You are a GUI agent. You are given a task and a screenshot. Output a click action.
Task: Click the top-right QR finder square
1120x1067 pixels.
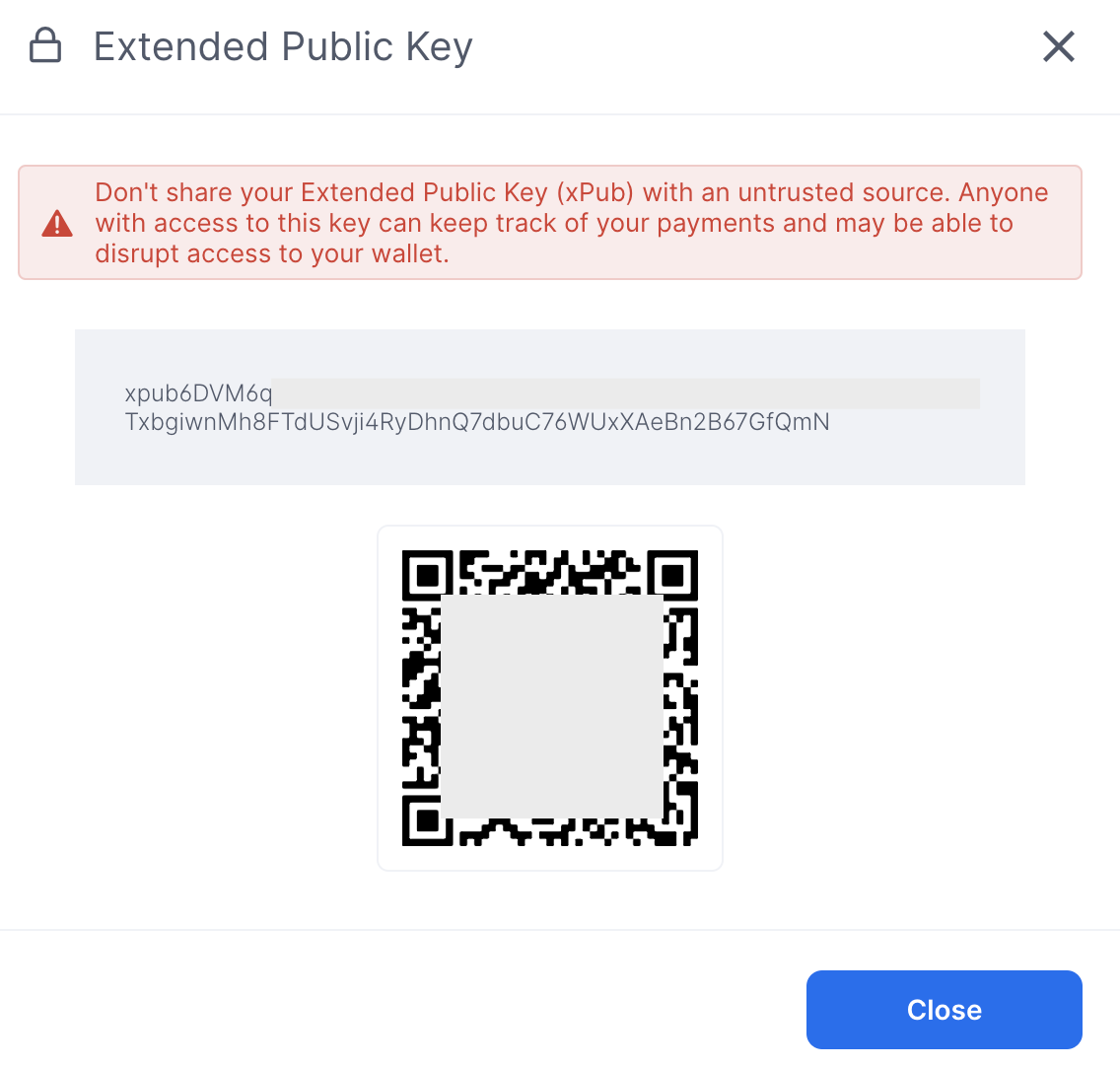point(672,575)
